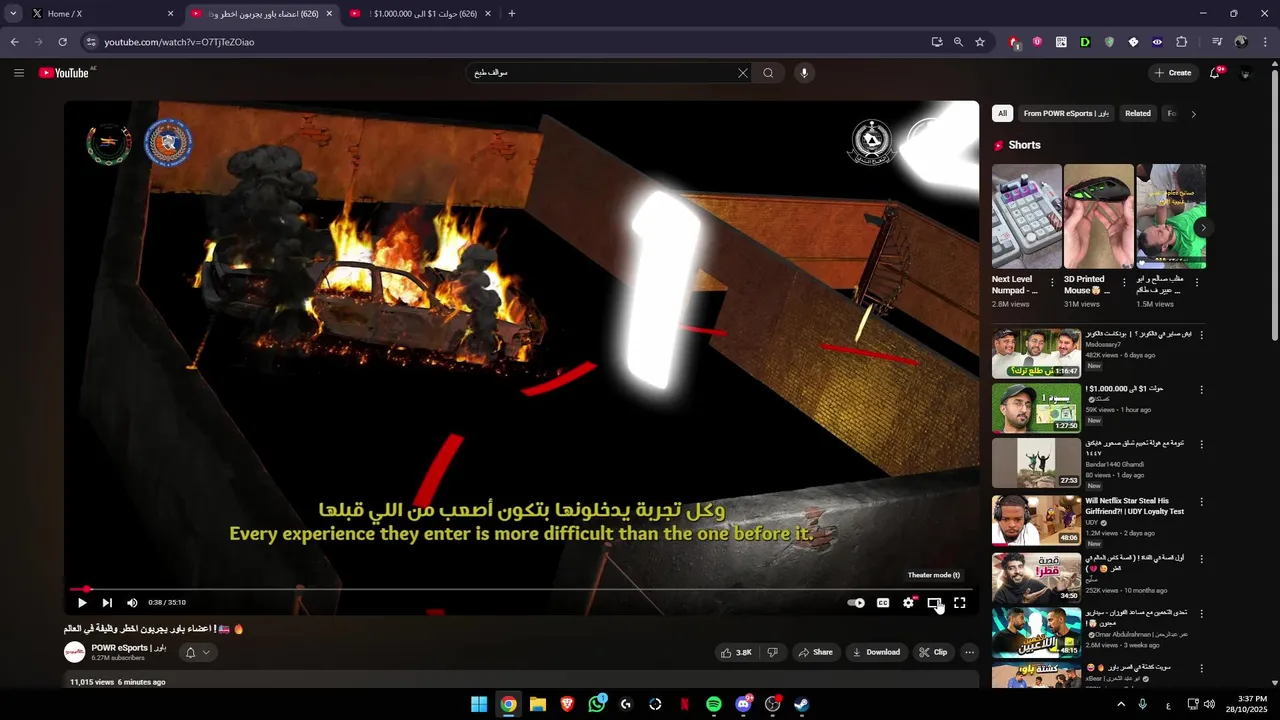Open subscription notification bell dropdown
1280x720 pixels.
(197, 652)
